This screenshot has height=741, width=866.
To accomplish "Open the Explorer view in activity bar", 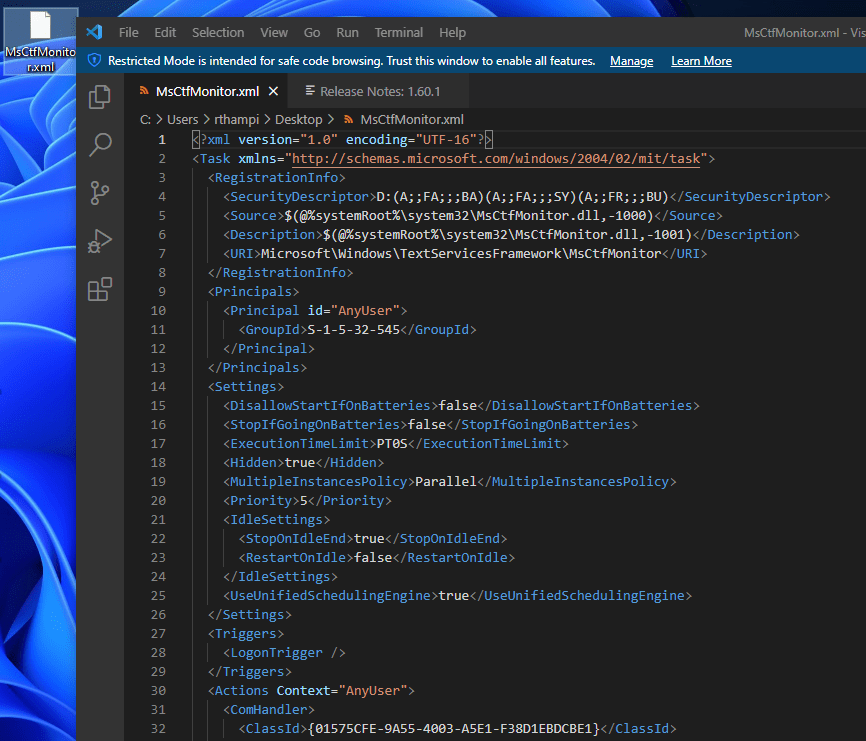I will pyautogui.click(x=100, y=97).
